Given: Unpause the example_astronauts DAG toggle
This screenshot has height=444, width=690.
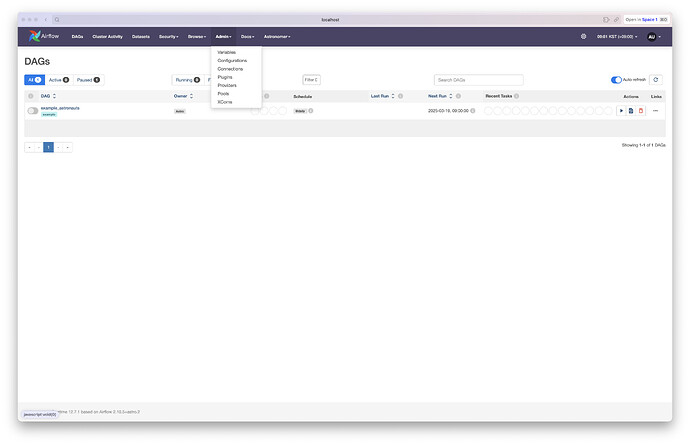Looking at the screenshot, I should pyautogui.click(x=33, y=111).
